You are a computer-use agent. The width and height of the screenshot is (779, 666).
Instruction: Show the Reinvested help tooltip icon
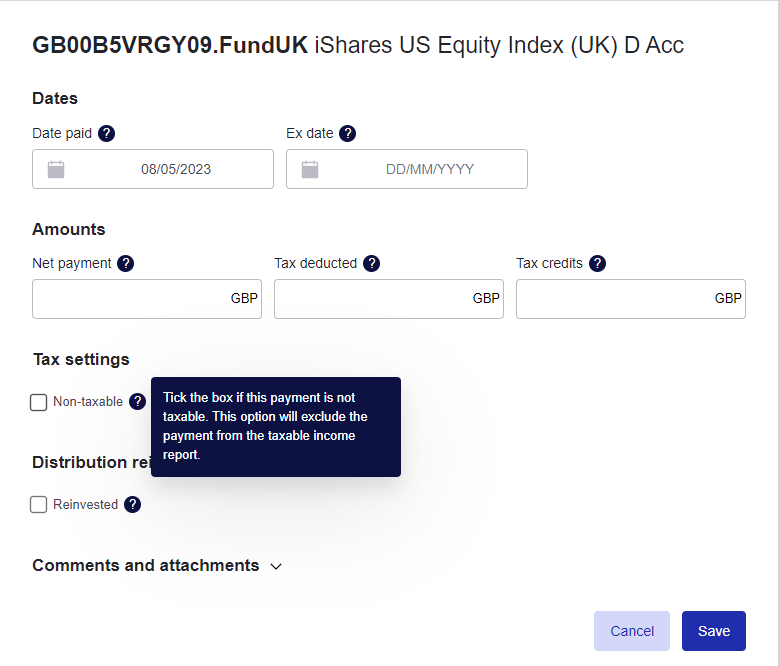[132, 505]
